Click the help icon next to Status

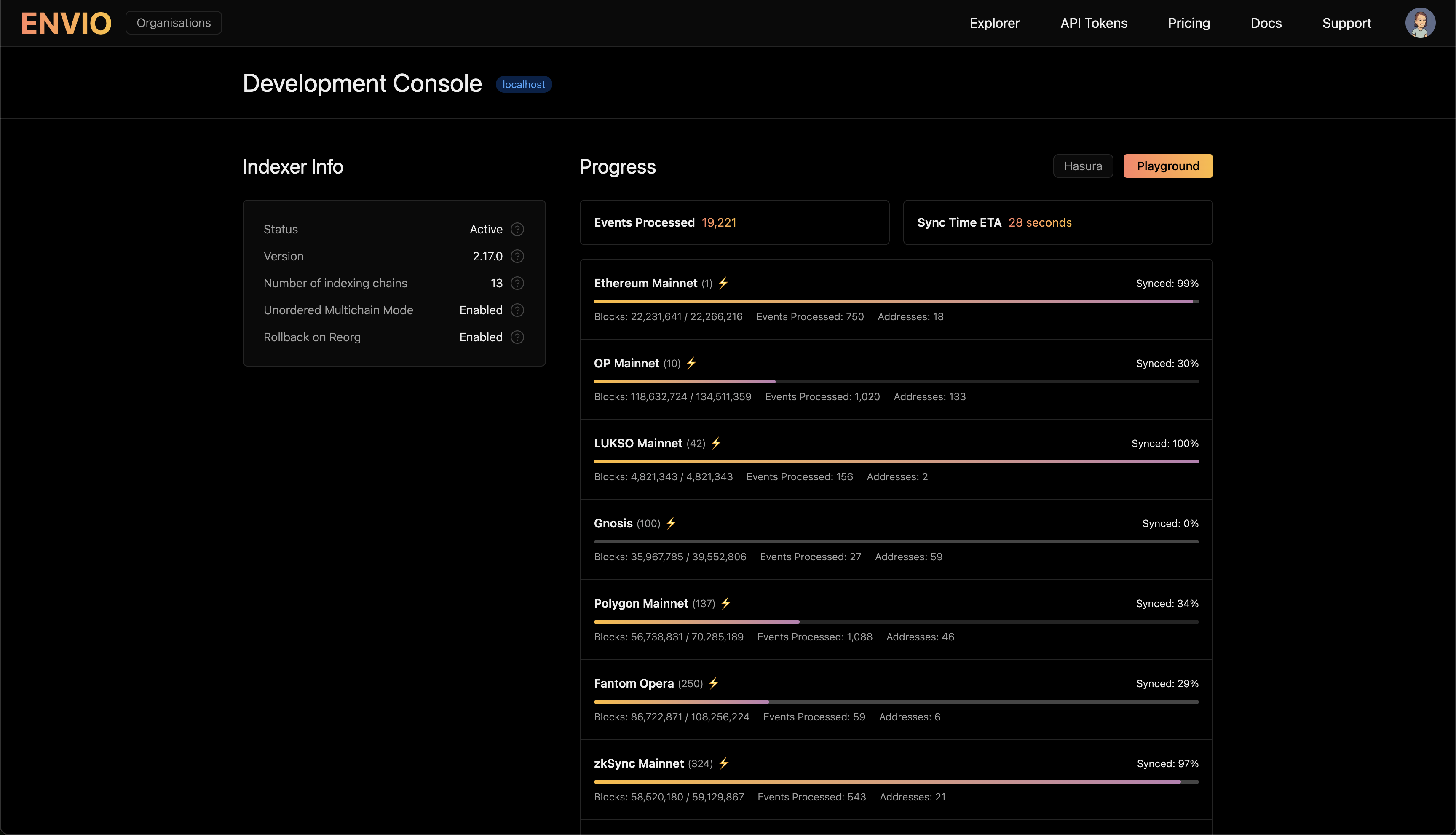517,230
